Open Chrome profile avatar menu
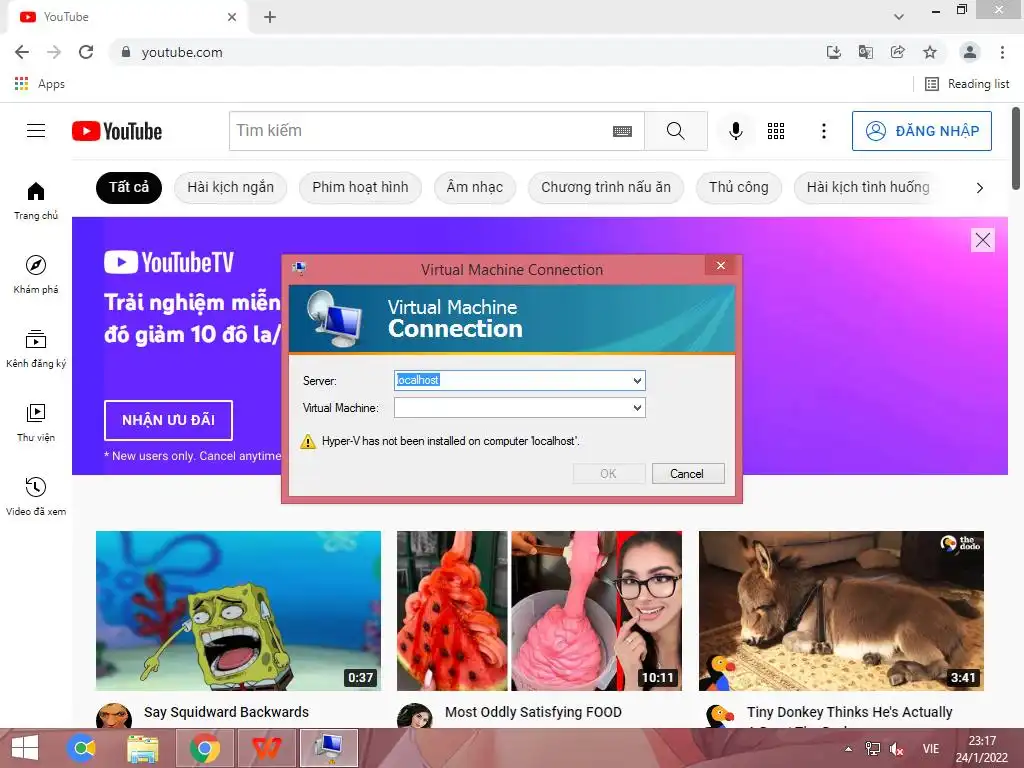The height and width of the screenshot is (768, 1024). (x=970, y=52)
